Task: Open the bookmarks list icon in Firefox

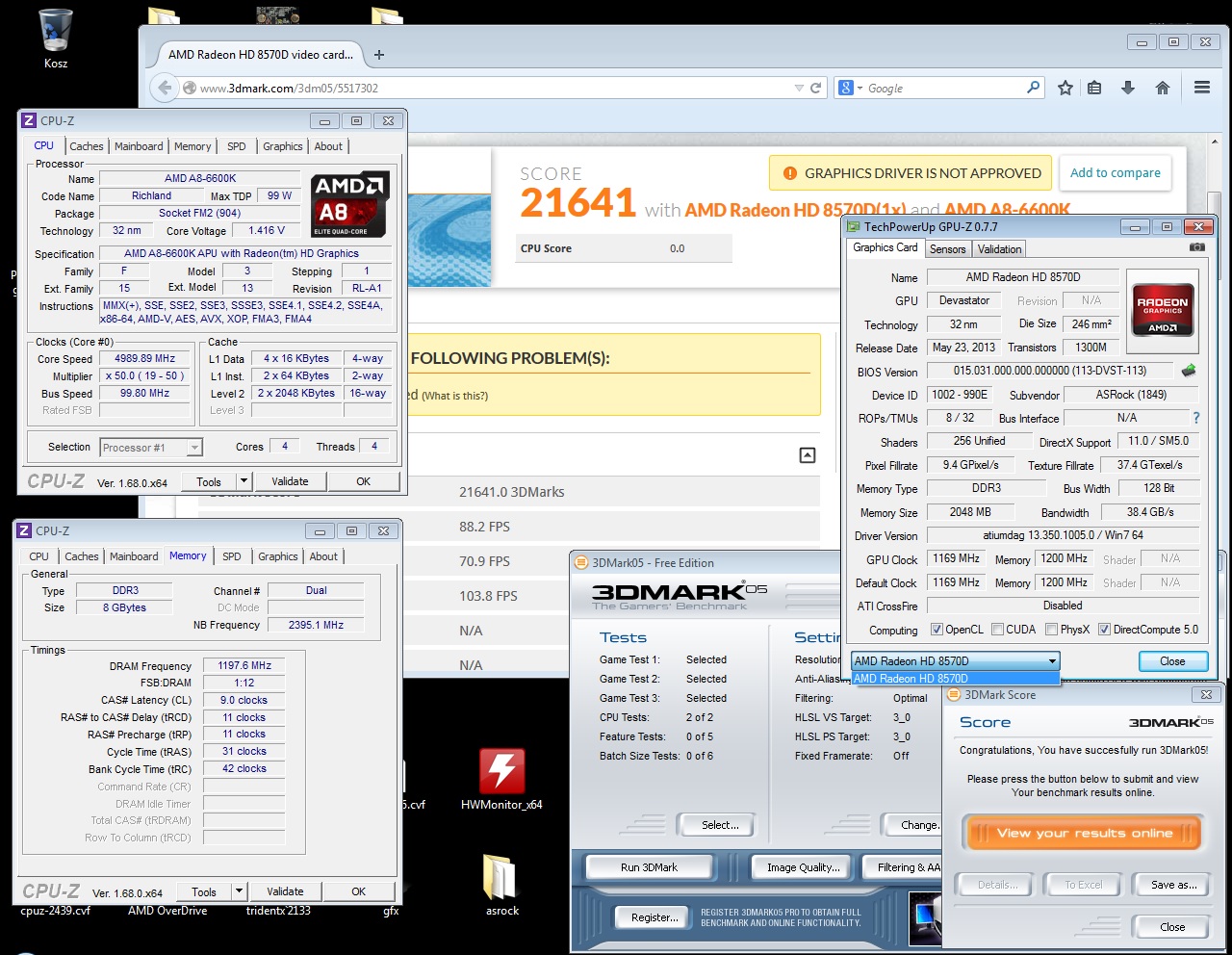Action: 1094,88
